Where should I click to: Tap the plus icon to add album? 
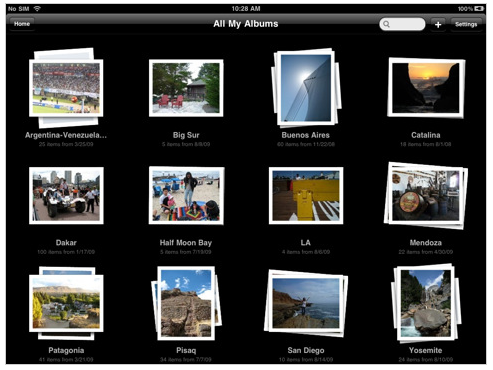438,24
